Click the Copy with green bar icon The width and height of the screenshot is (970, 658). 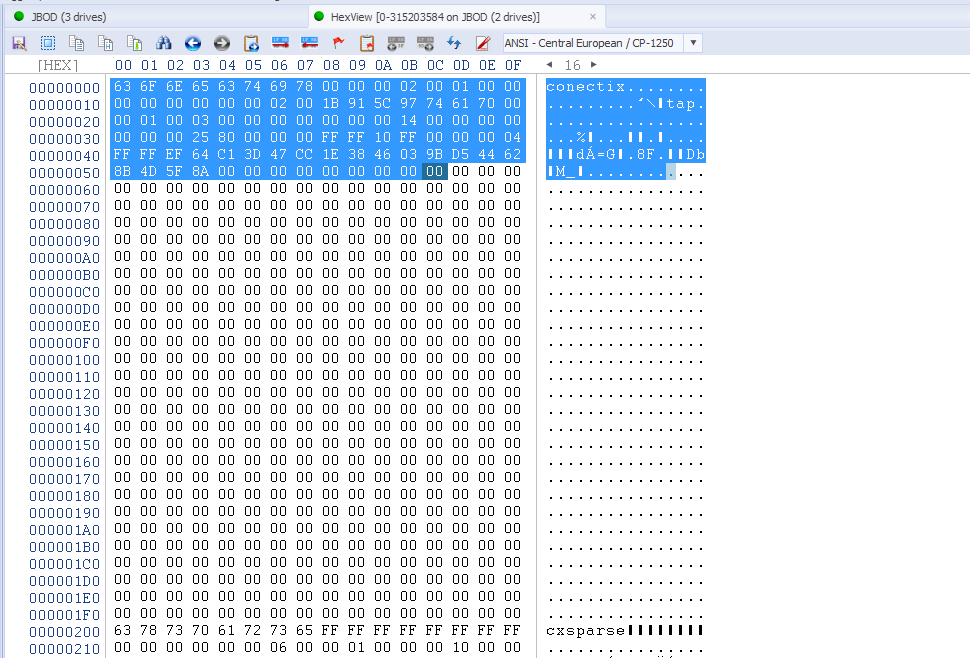(x=134, y=43)
